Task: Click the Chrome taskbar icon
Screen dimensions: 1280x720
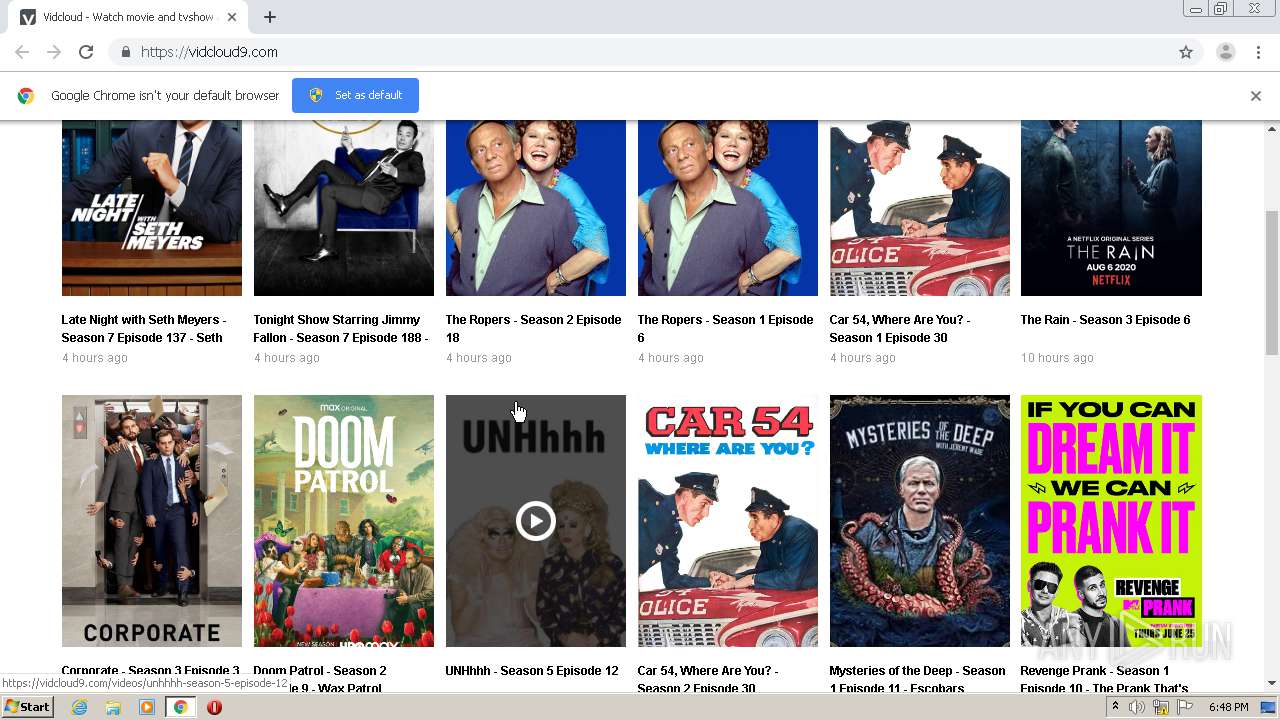Action: coord(180,707)
